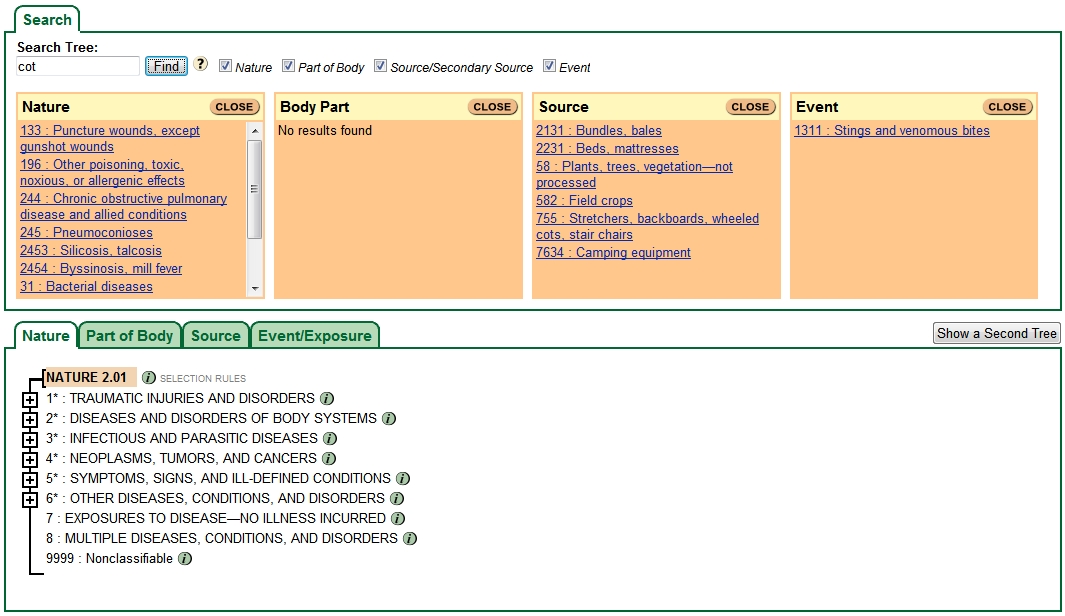Open the Event/Exposure tab
The width and height of the screenshot is (1065, 616).
point(314,336)
